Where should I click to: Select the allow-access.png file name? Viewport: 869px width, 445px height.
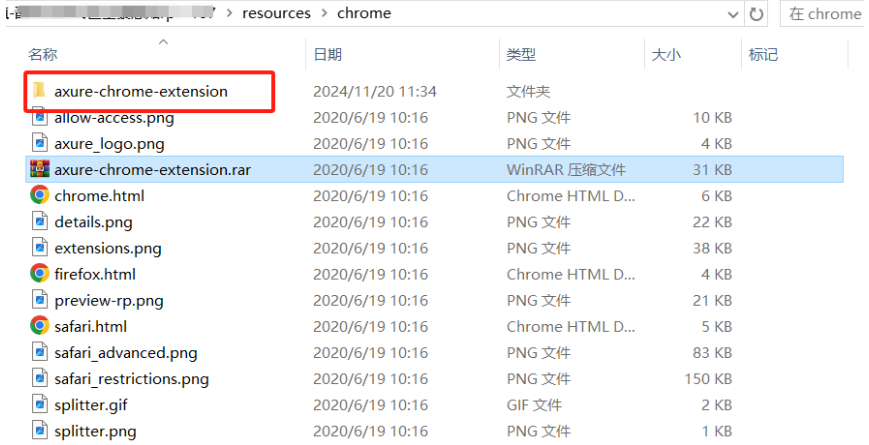(114, 118)
